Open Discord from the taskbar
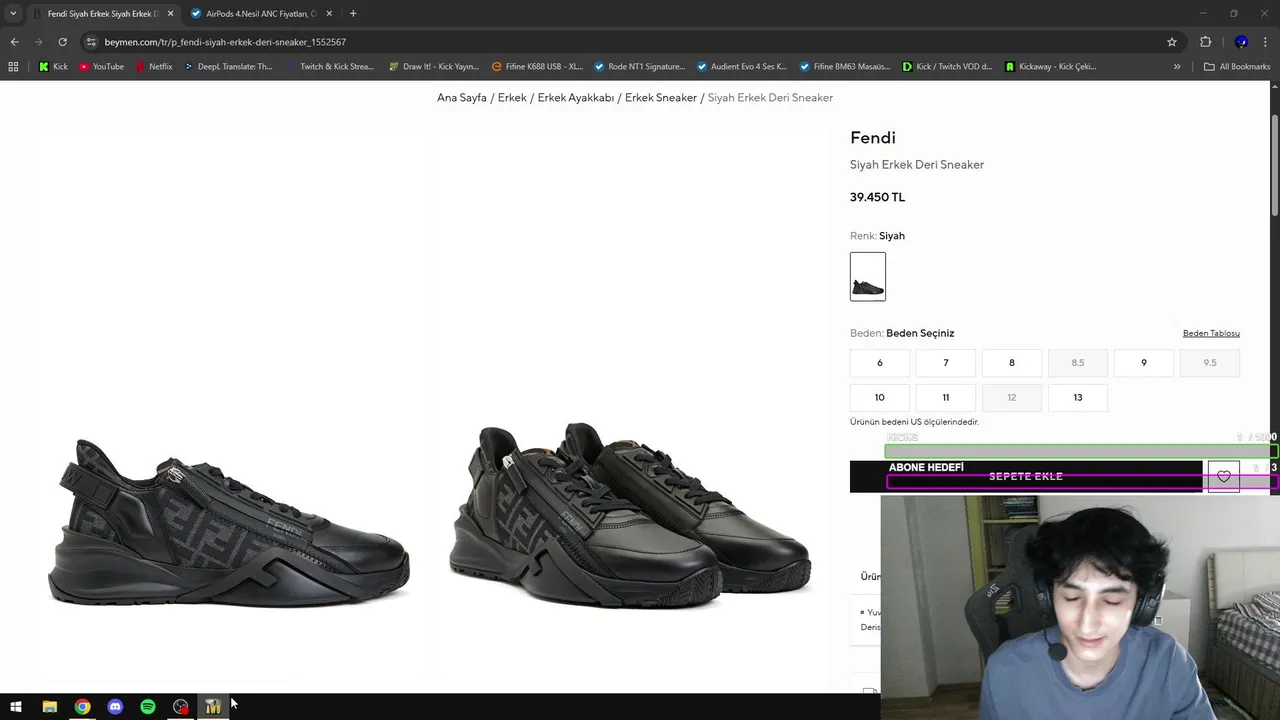The image size is (1280, 720). [x=115, y=707]
